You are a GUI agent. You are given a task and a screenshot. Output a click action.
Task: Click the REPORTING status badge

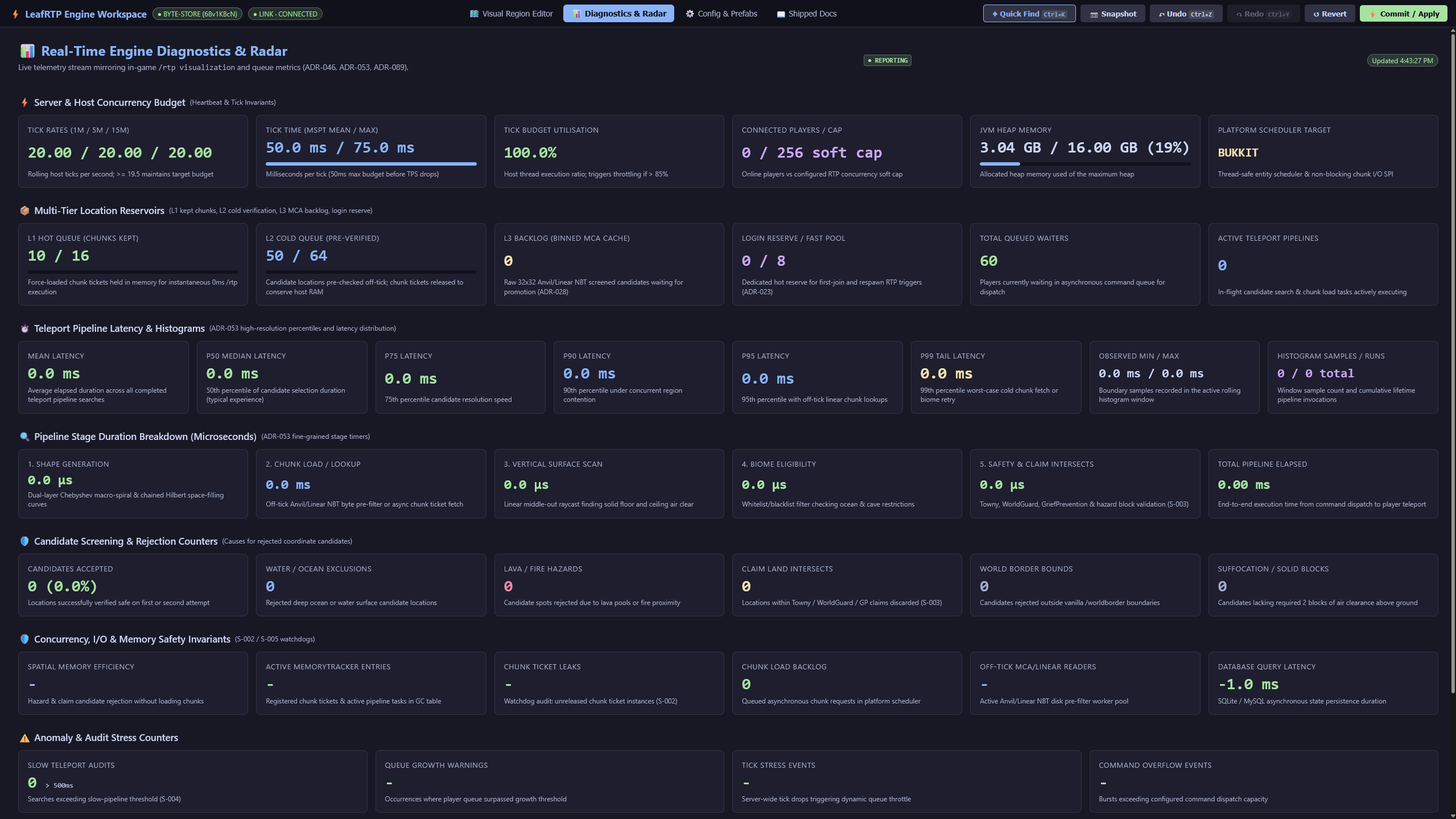pos(888,60)
